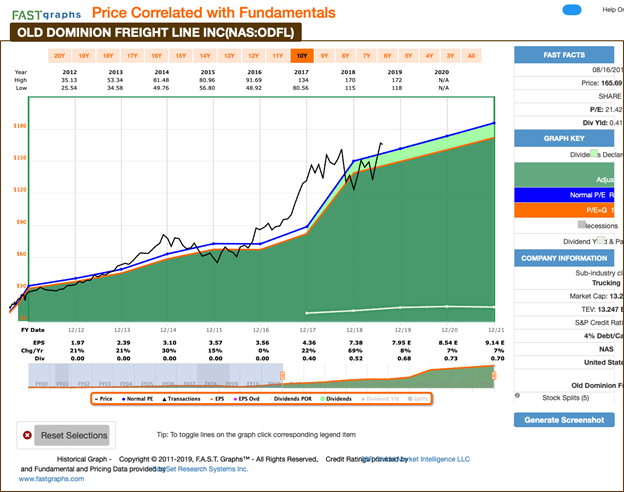
Task: Click the gray Recessions swatch
Action: tap(581, 225)
